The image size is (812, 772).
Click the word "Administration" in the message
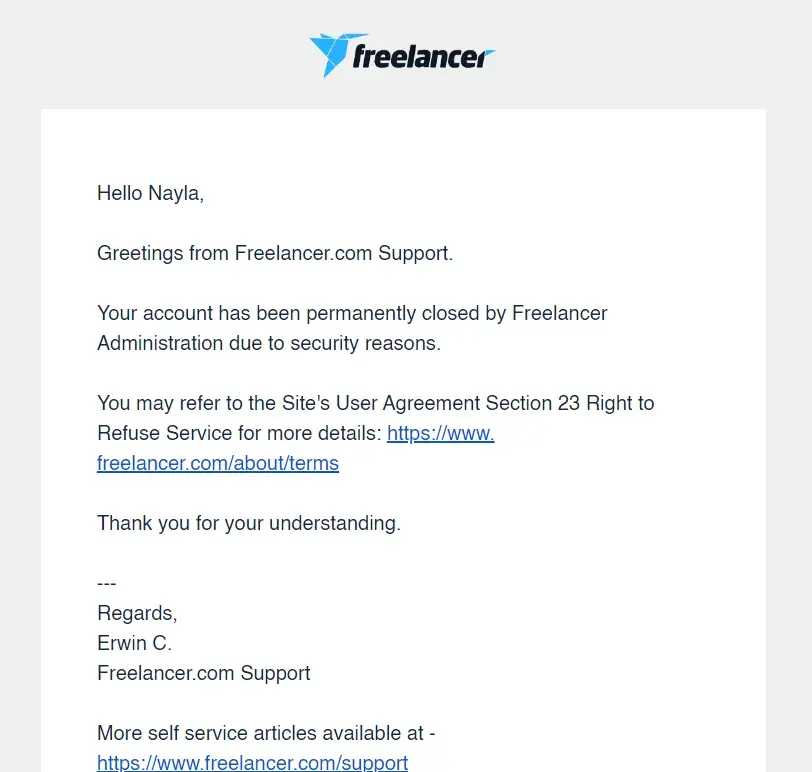coord(160,343)
